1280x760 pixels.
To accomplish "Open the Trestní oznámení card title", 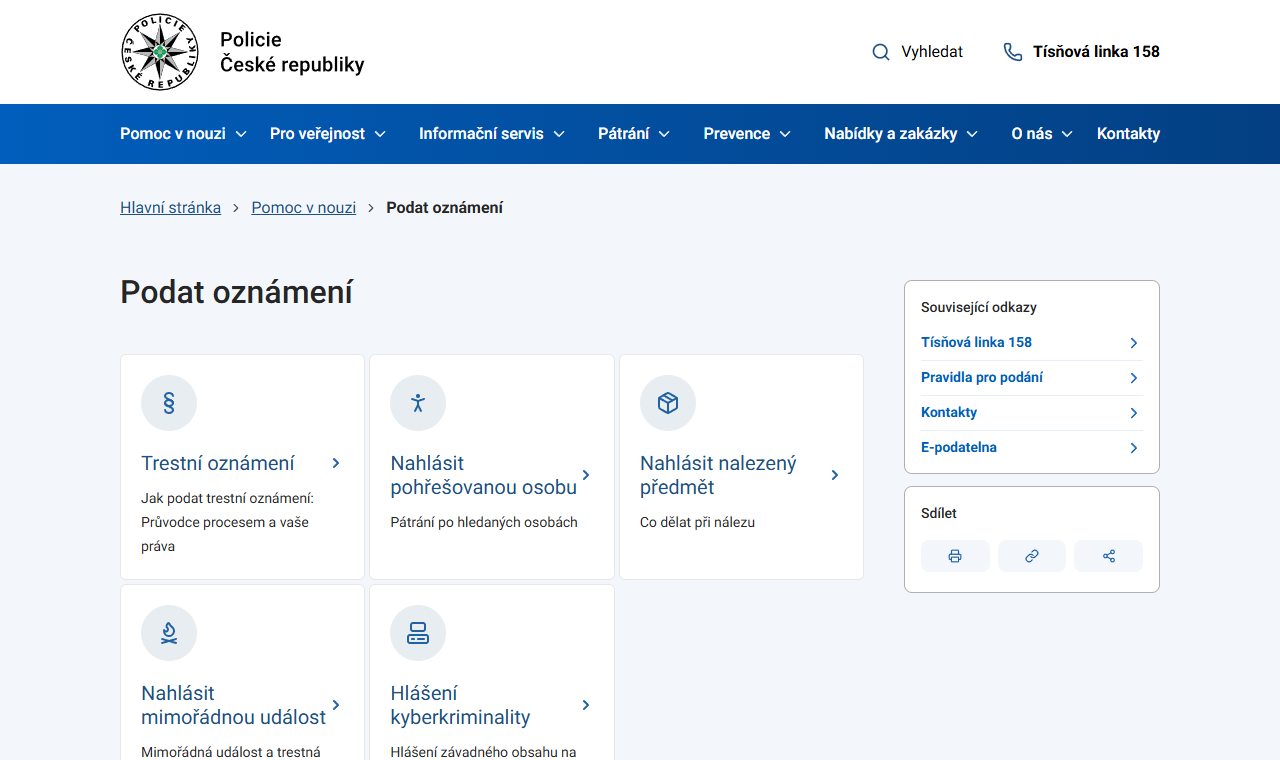I will pyautogui.click(x=218, y=463).
